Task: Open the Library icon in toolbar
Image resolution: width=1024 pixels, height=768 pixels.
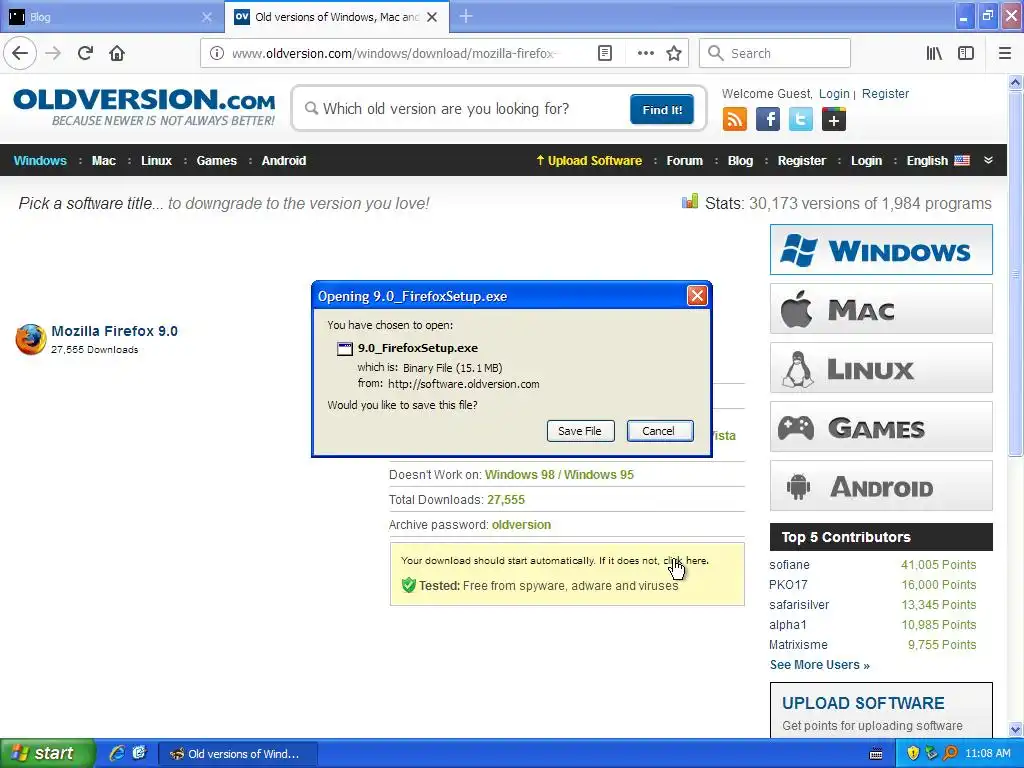Action: click(x=934, y=53)
